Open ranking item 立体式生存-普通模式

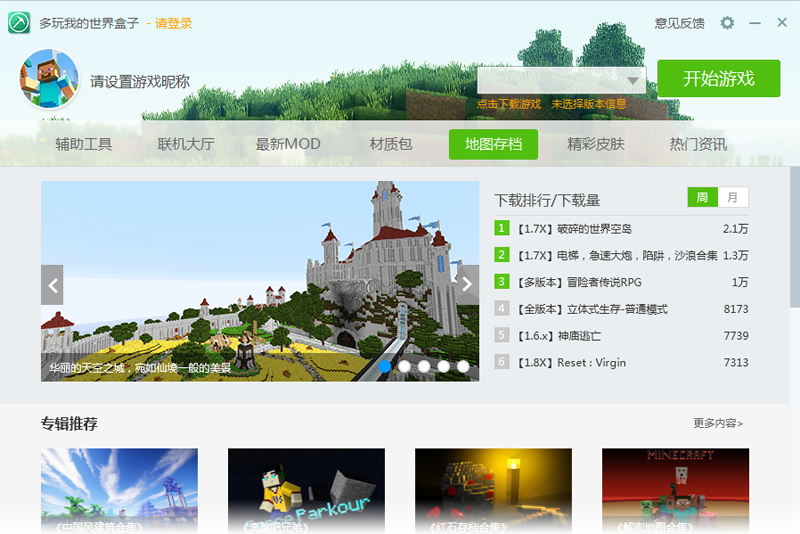621,309
